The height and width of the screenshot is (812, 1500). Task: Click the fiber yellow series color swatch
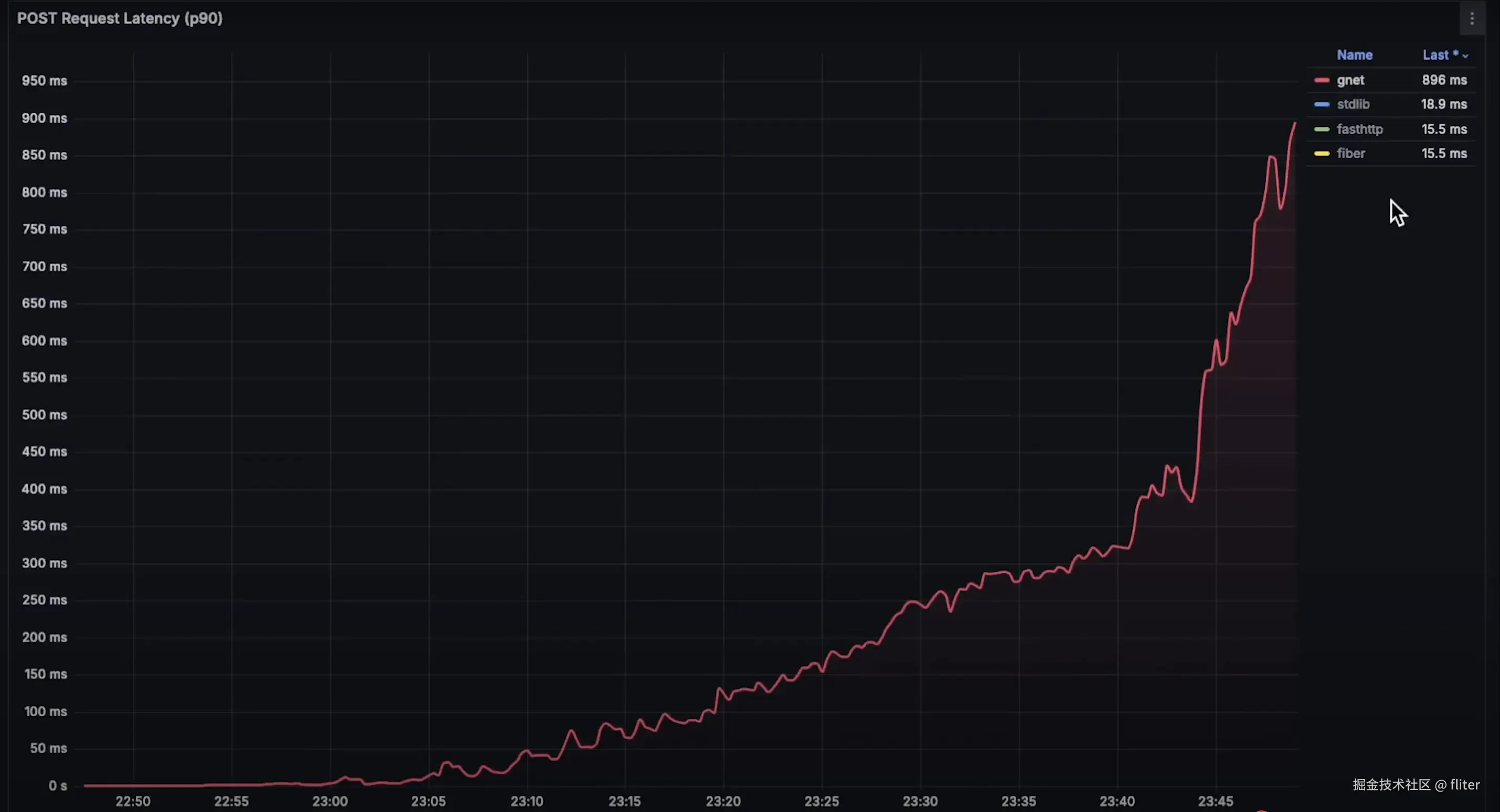pos(1321,153)
